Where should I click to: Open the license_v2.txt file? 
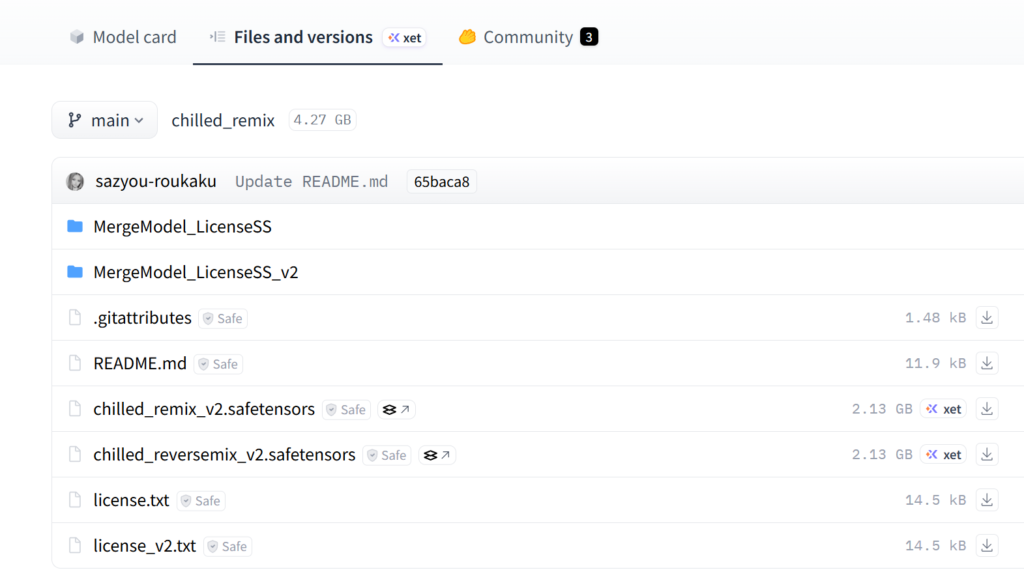point(144,546)
